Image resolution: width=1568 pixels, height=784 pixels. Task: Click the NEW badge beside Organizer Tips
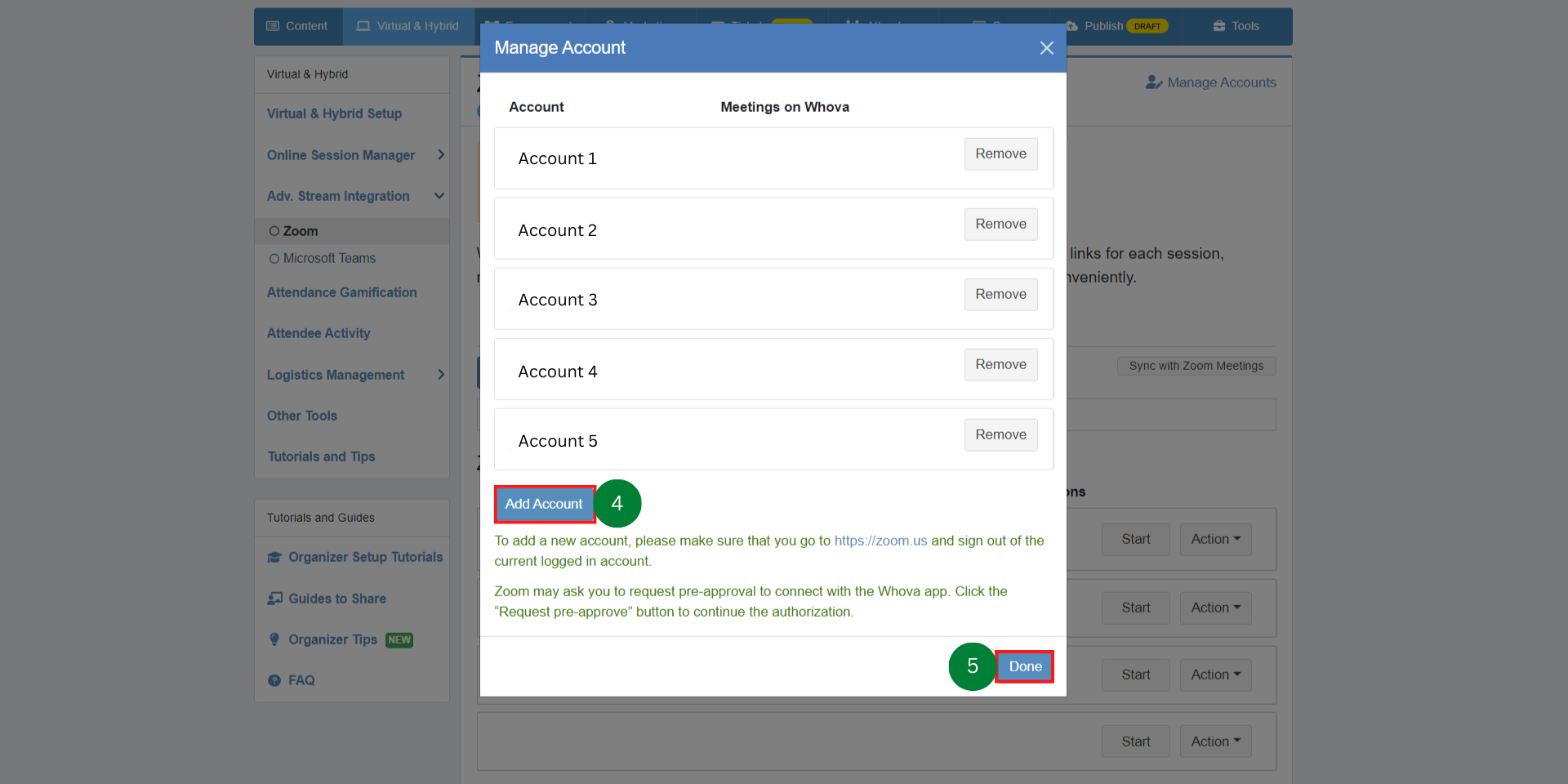(399, 640)
